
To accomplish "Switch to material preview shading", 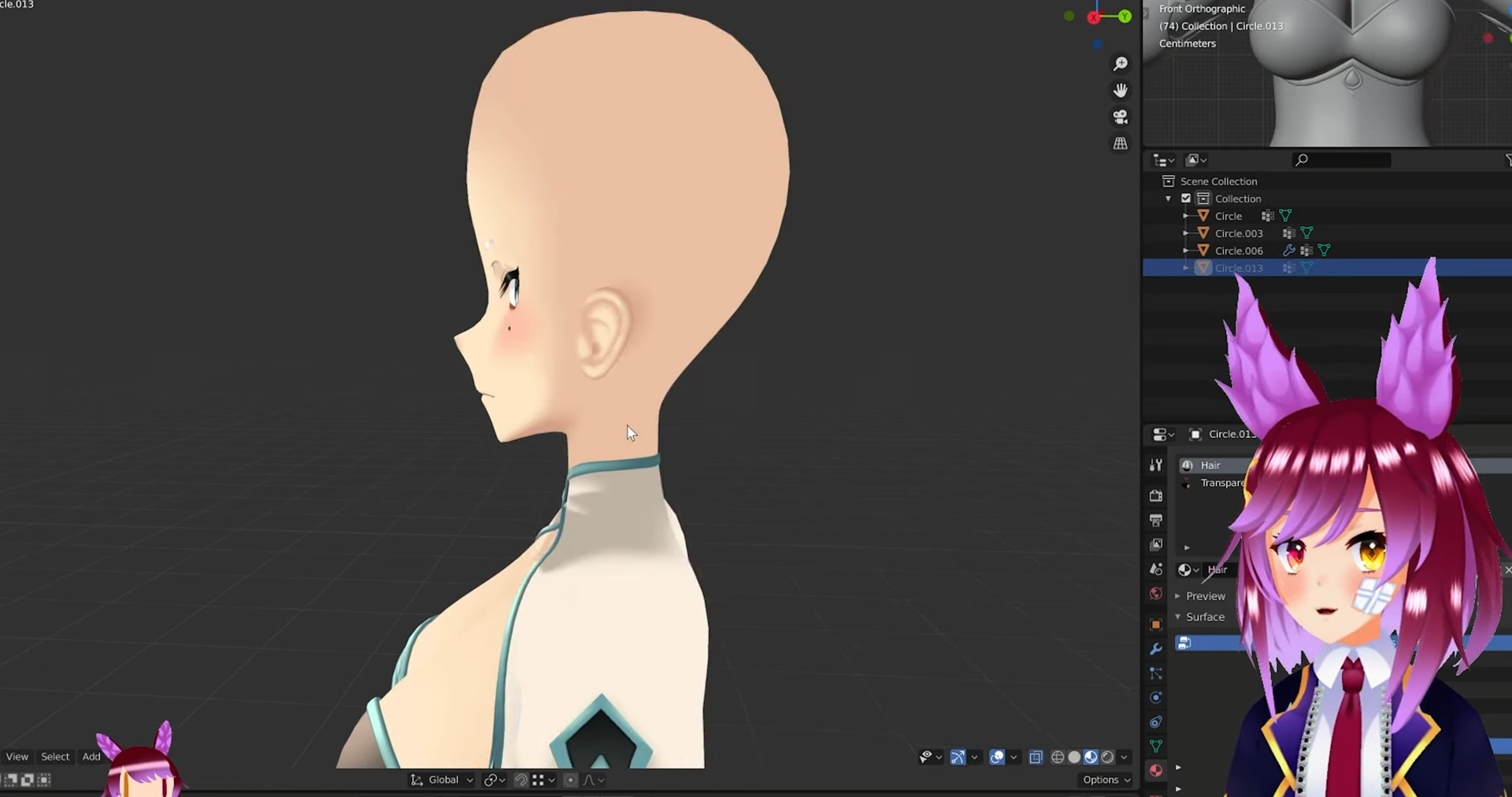I will click(x=1091, y=758).
